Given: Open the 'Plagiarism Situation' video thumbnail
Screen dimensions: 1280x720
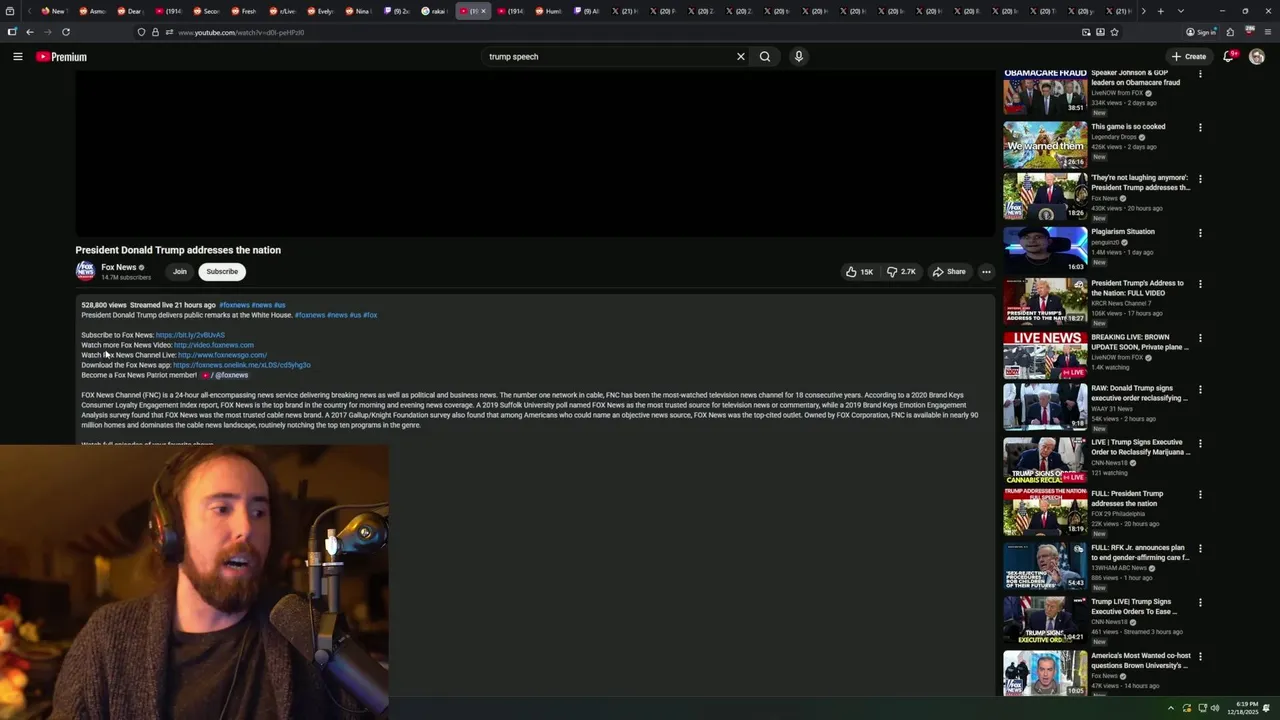Looking at the screenshot, I should (1045, 250).
